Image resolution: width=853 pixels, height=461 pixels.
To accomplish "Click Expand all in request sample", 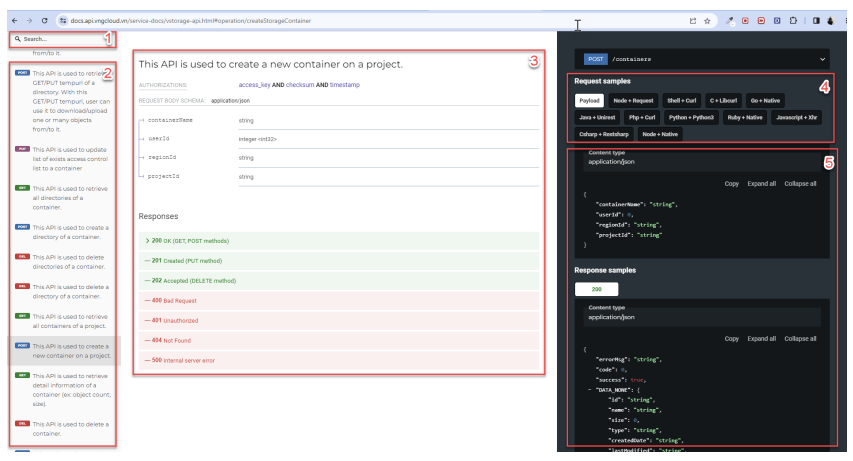I will click(x=762, y=184).
